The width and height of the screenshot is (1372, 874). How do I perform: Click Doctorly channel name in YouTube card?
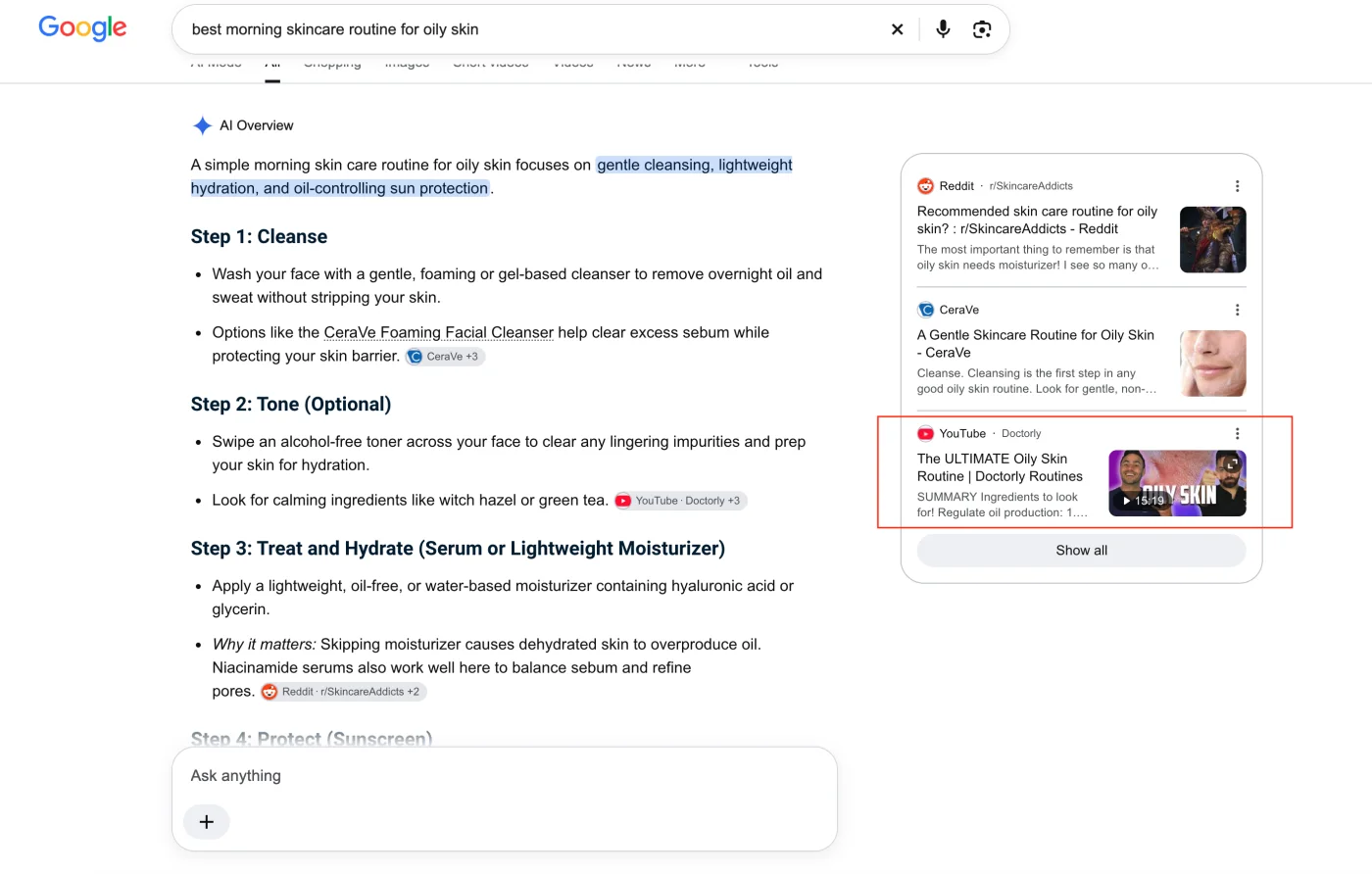(1021, 433)
